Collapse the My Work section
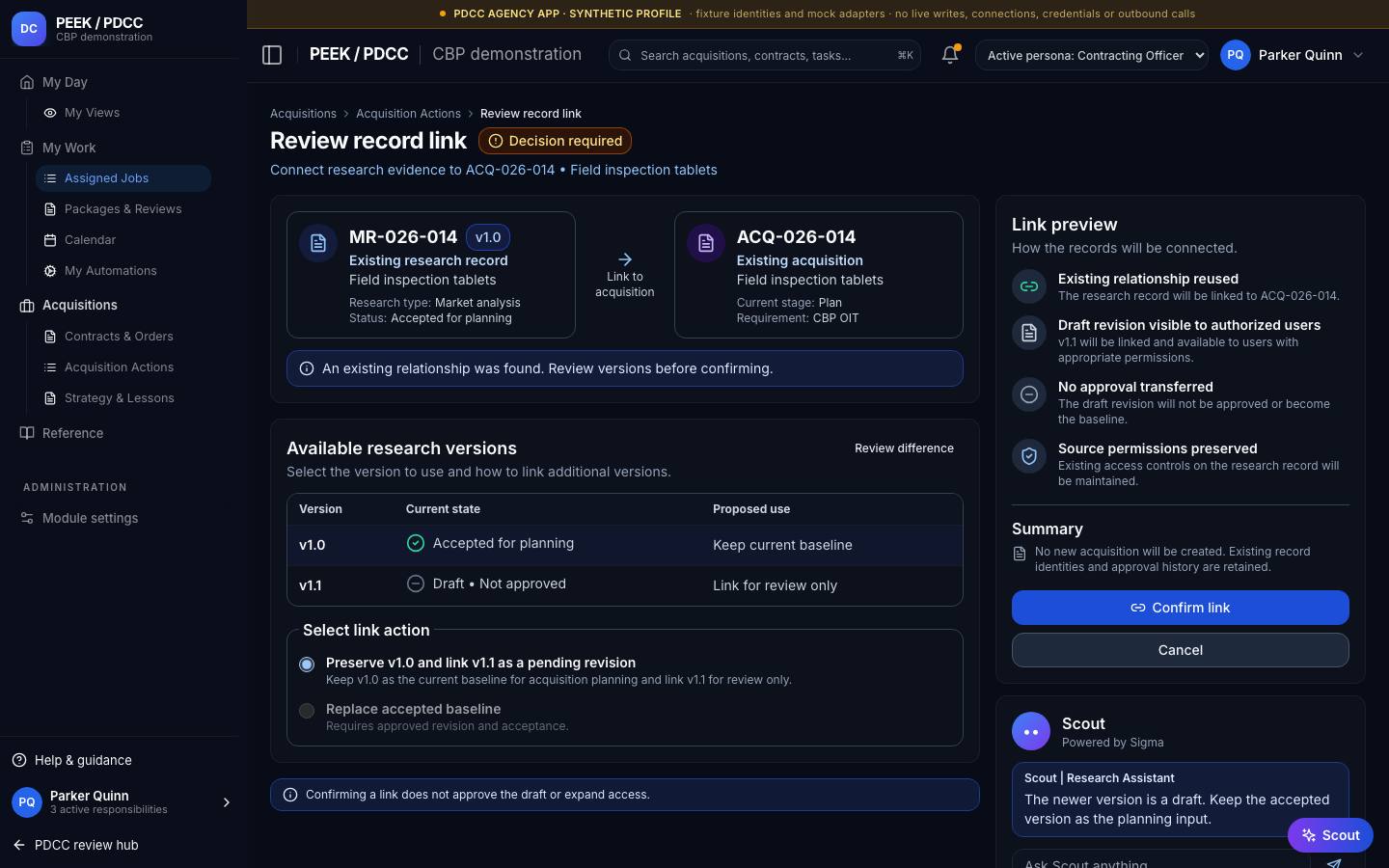Image resolution: width=1389 pixels, height=868 pixels. [68, 148]
